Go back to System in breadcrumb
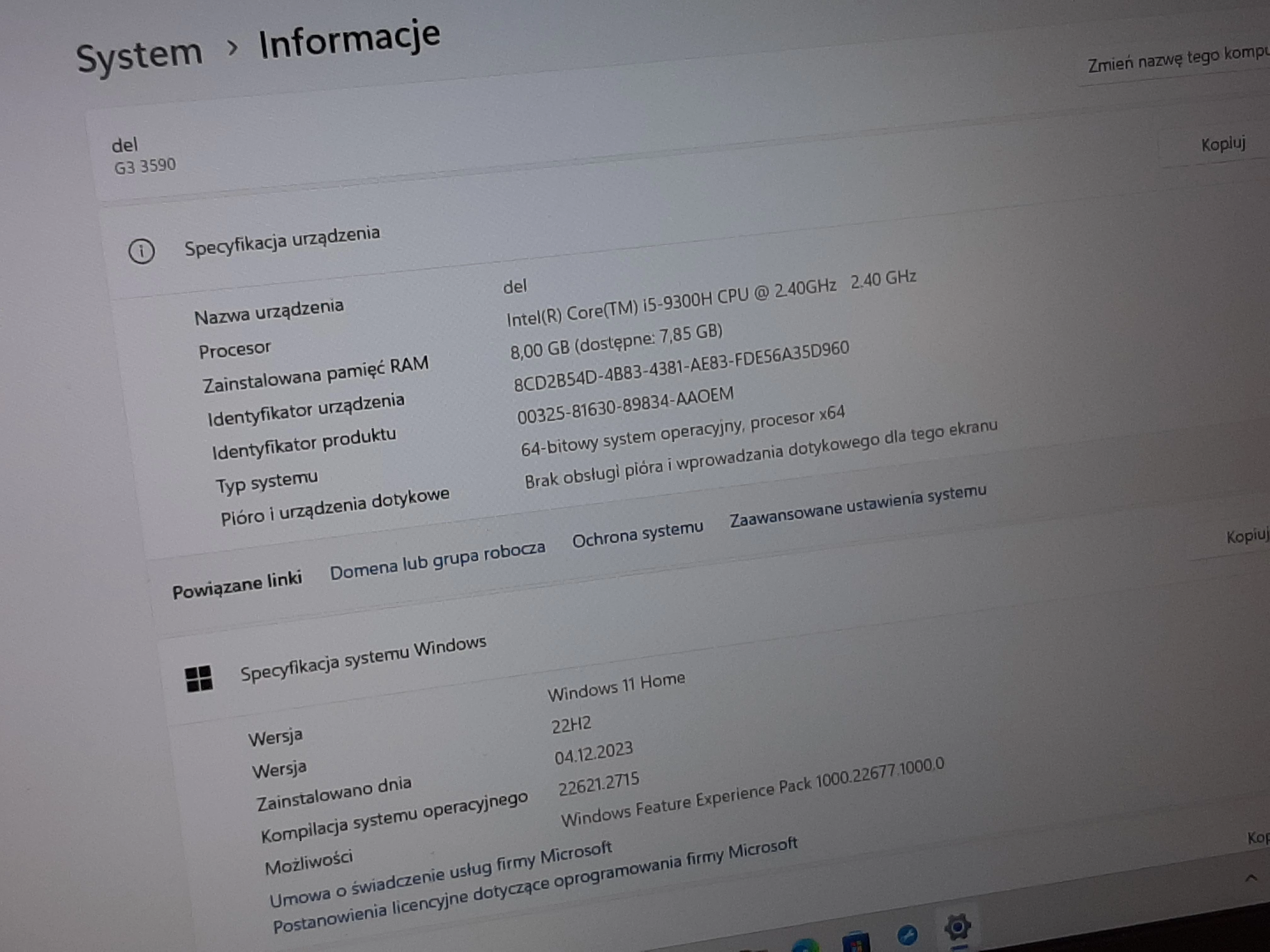 140,56
